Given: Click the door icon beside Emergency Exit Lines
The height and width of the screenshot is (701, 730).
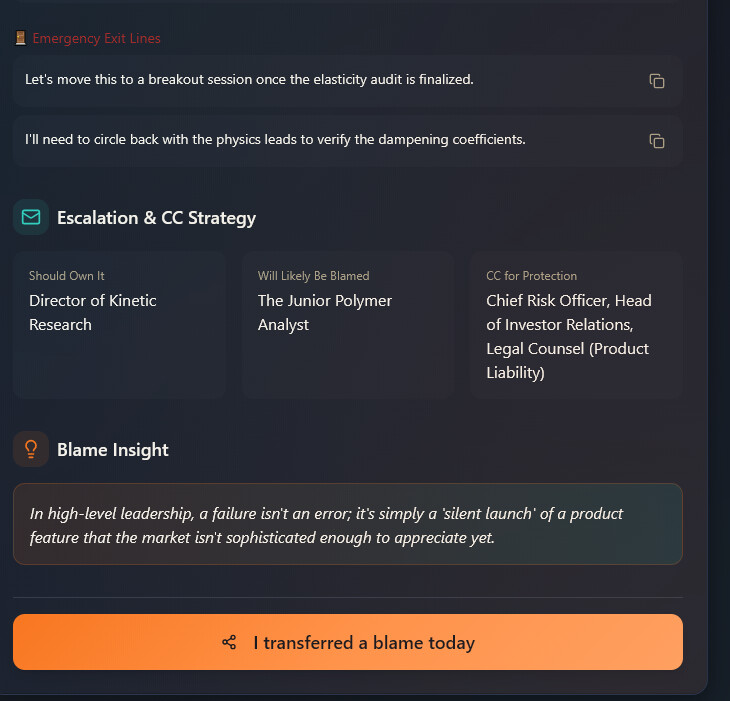Looking at the screenshot, I should coord(21,38).
